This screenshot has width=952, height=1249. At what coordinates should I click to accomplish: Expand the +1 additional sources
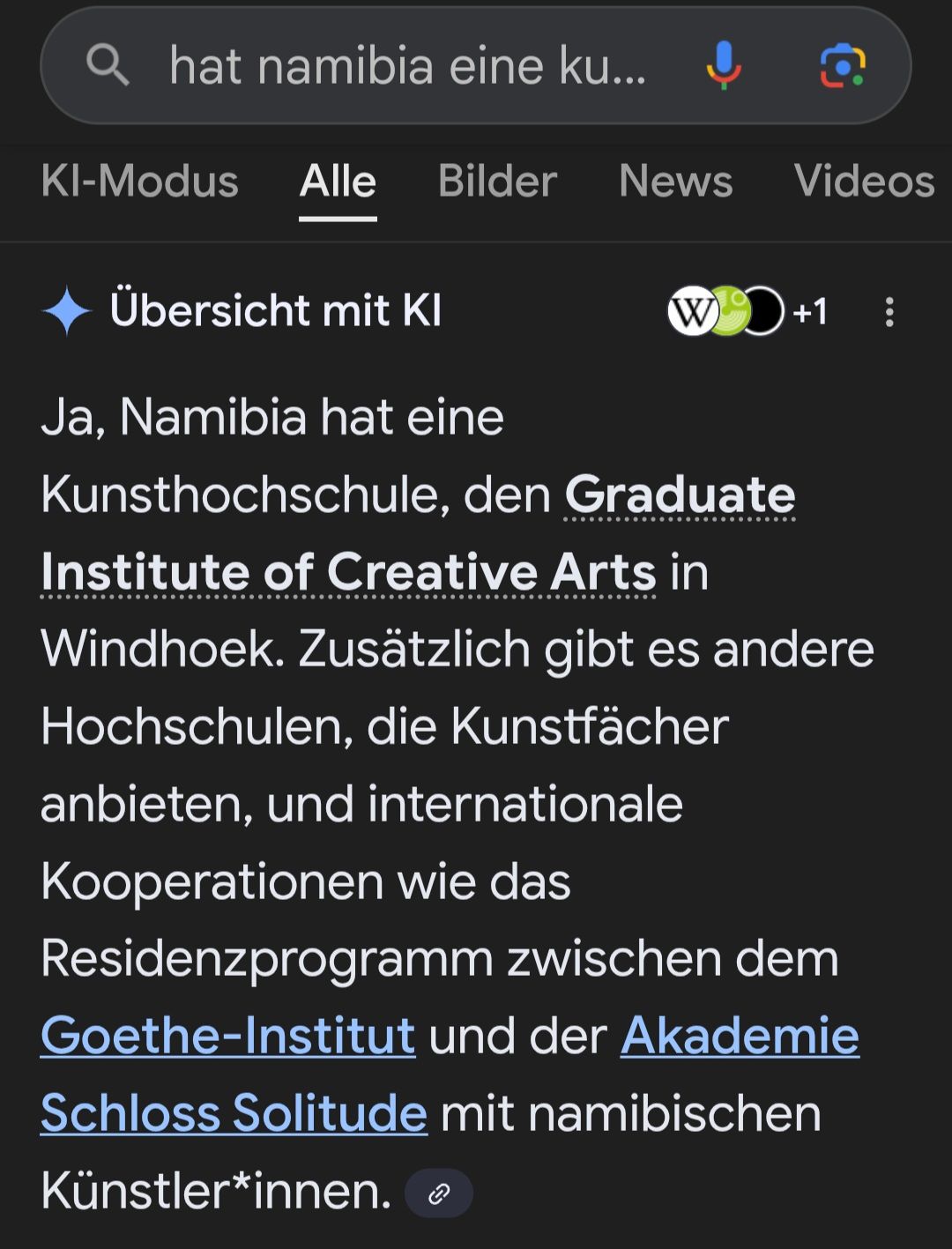point(810,312)
